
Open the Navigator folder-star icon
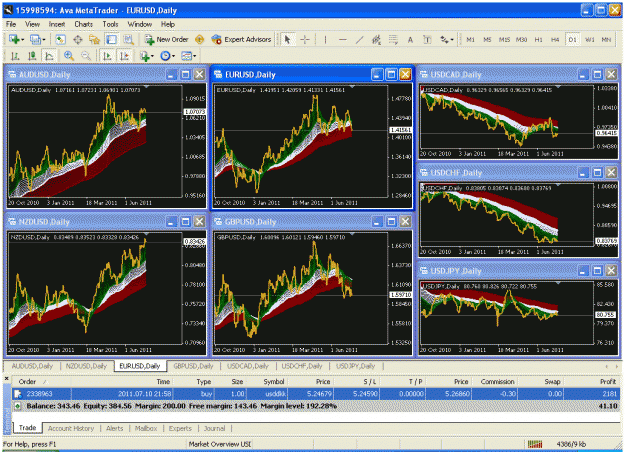pyautogui.click(x=94, y=39)
